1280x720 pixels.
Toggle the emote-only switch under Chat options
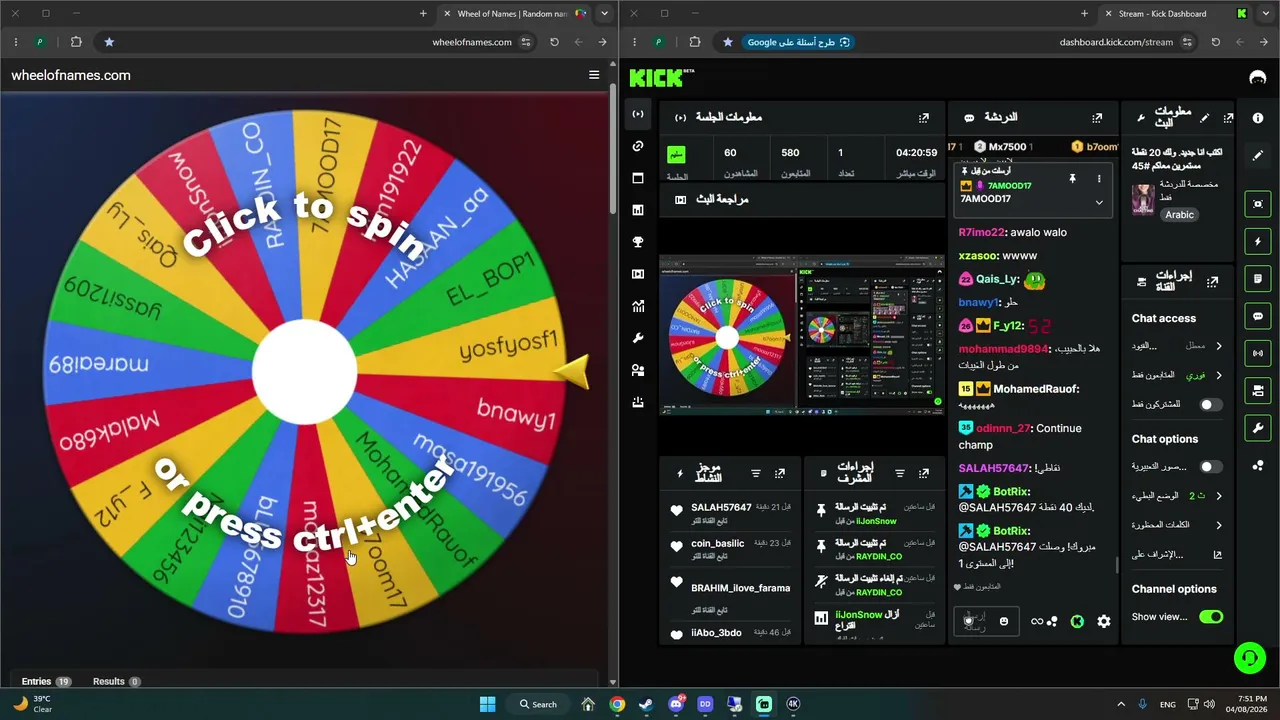point(1211,467)
